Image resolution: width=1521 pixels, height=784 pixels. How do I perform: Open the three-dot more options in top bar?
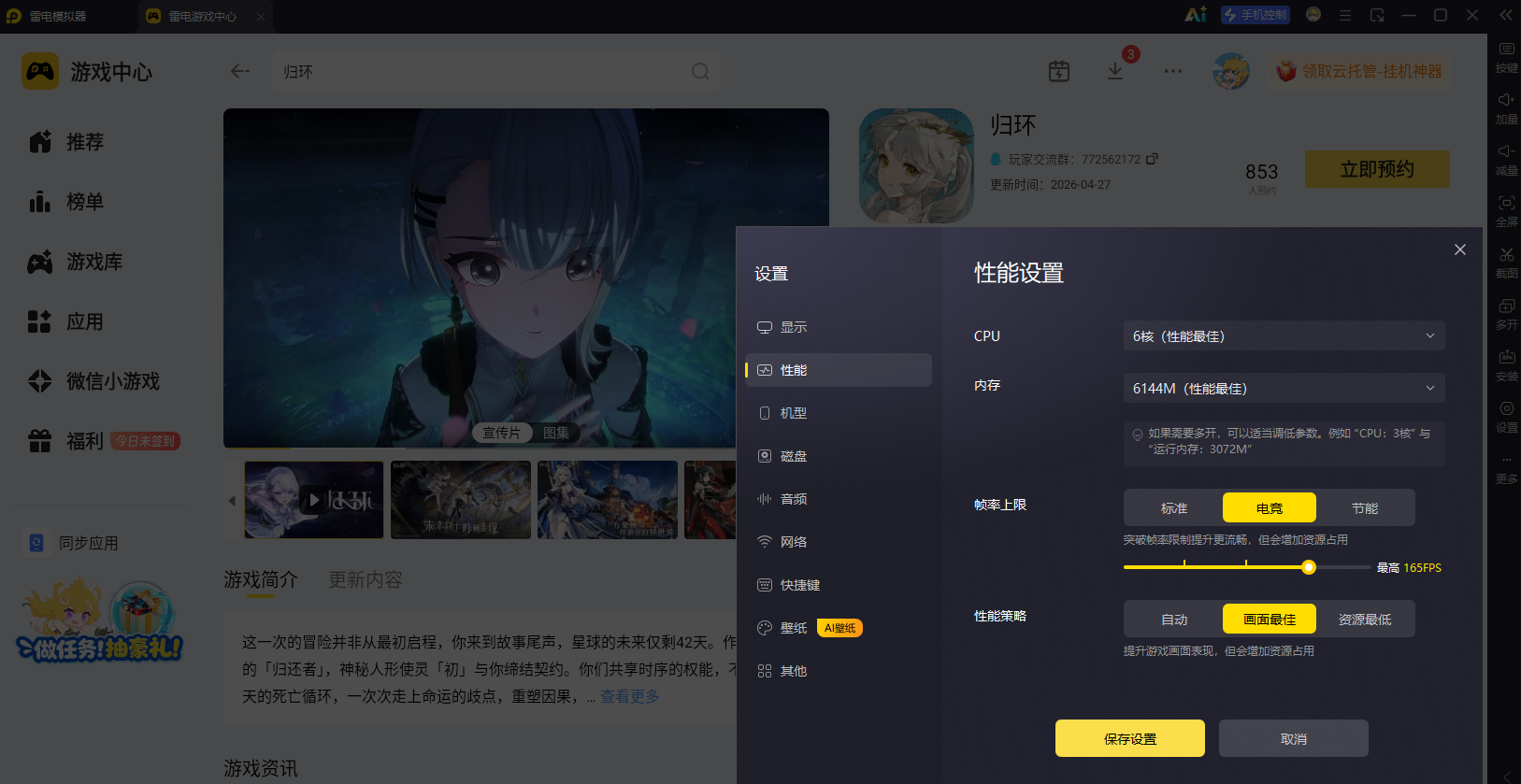tap(1173, 71)
